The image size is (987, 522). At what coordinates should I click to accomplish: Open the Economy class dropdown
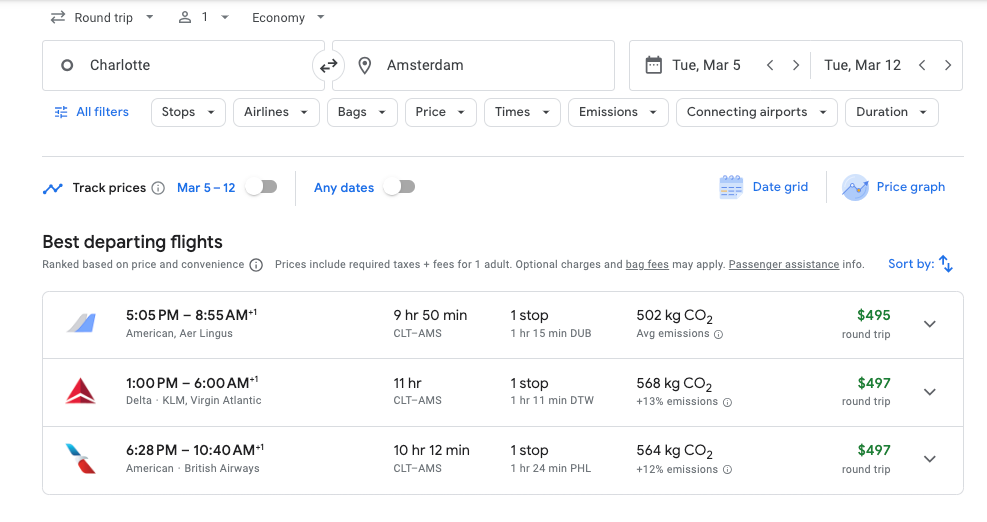pyautogui.click(x=289, y=17)
